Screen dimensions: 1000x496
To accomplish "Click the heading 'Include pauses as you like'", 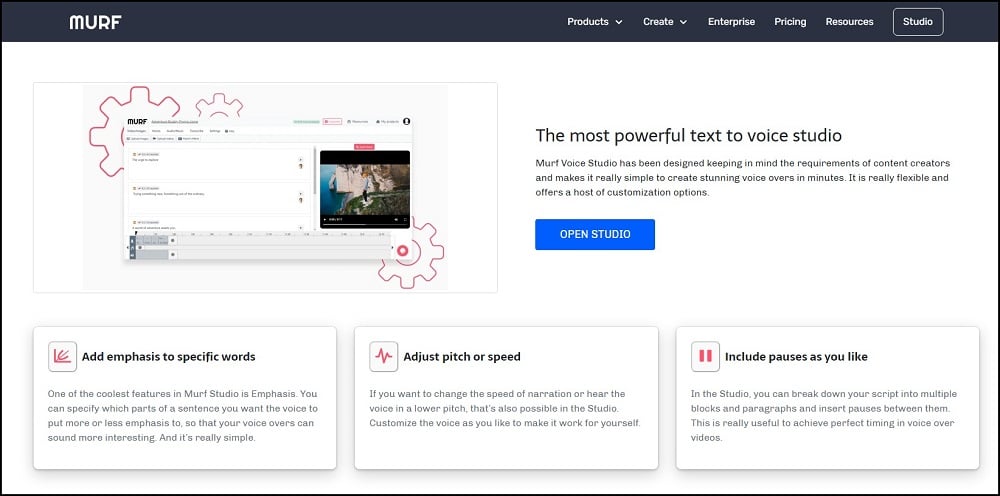I will 796,356.
